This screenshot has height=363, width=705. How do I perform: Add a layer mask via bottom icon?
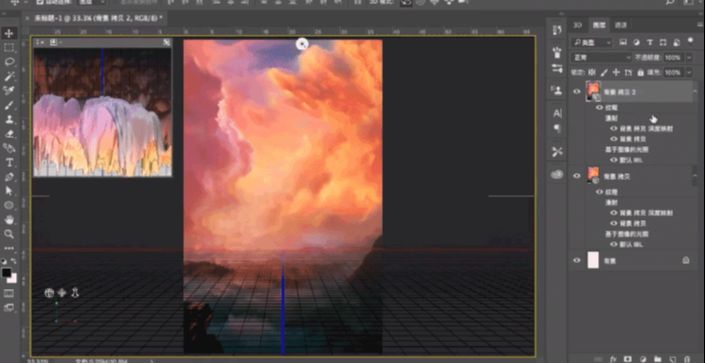[x=628, y=359]
